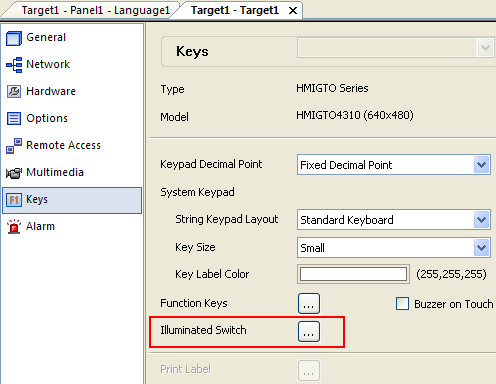Image resolution: width=496 pixels, height=384 pixels.
Task: Open the Alarm siren icon
Action: point(14,226)
